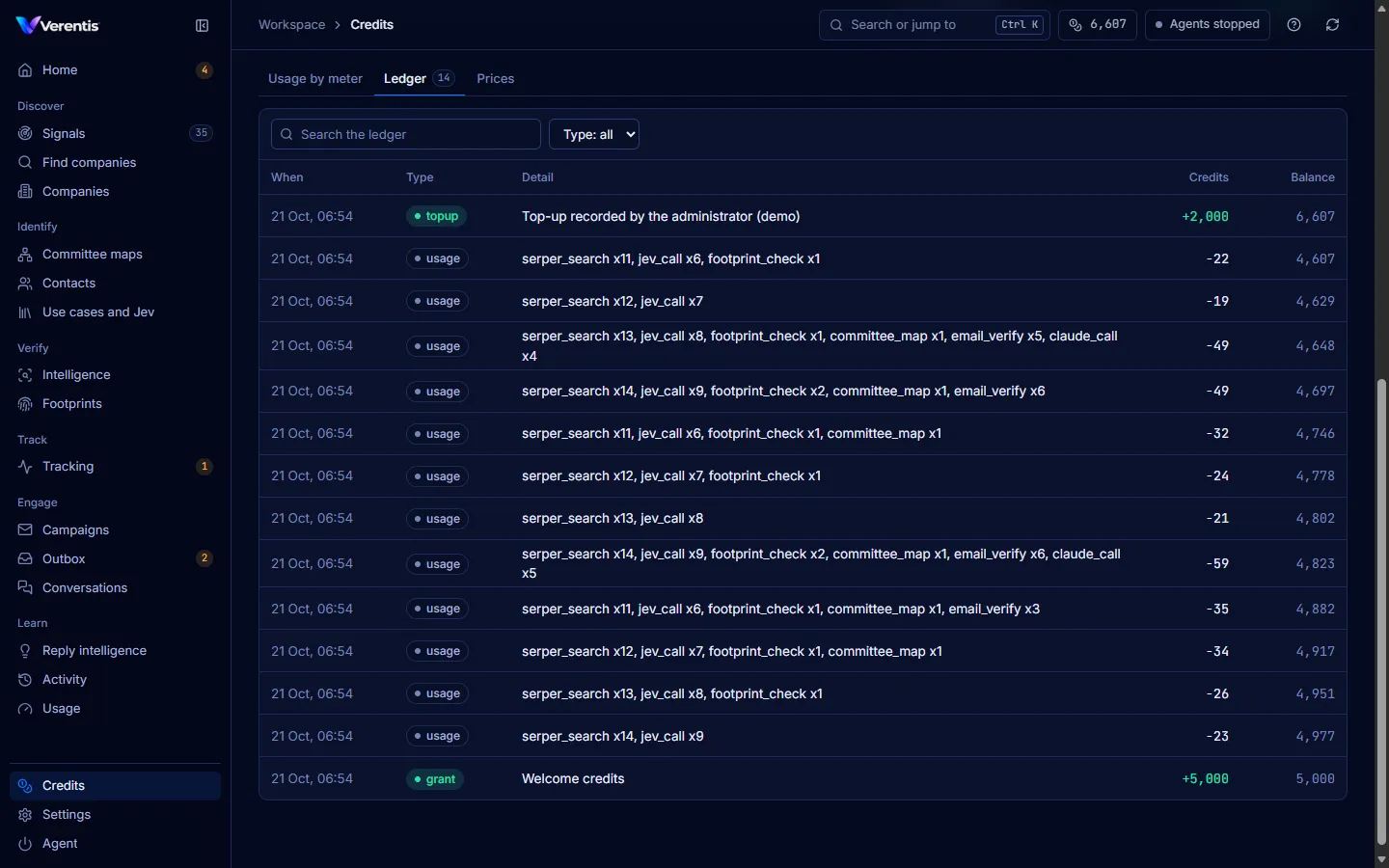Viewport: 1389px width, 868px height.
Task: Click 'Top-up recorded by the administrator (demo)'
Action: 661,216
